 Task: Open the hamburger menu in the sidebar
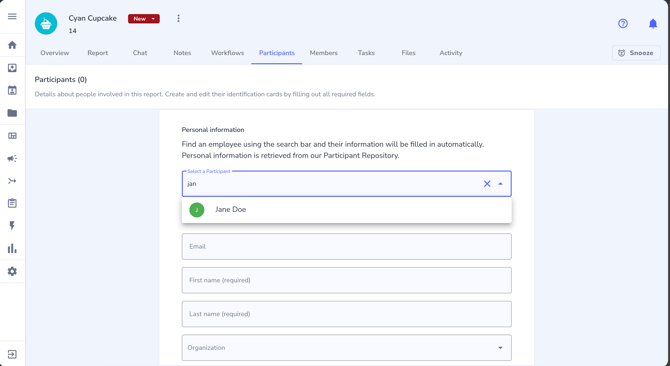click(x=12, y=16)
